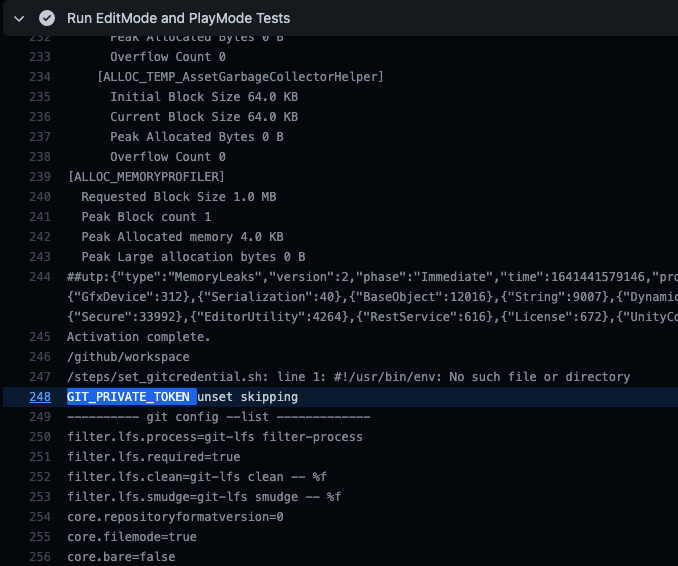Click 'filter.lfs.process=git-lfs filter-process' line
678x566 pixels.
[x=215, y=437]
